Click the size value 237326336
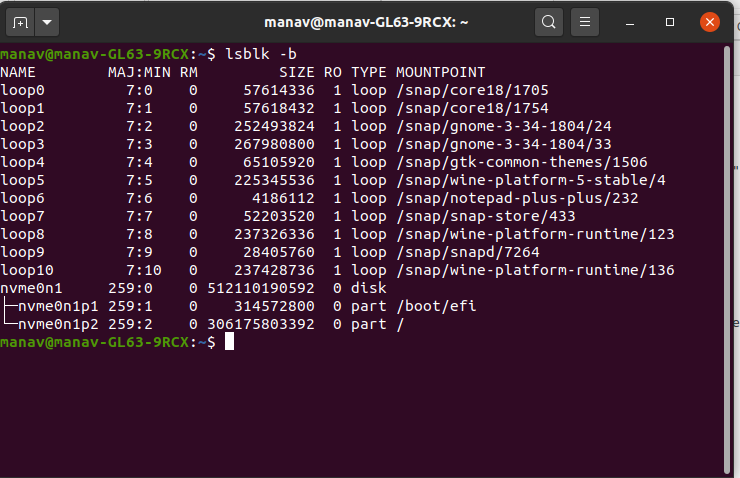Image resolution: width=740 pixels, height=478 pixels. pyautogui.click(x=274, y=234)
